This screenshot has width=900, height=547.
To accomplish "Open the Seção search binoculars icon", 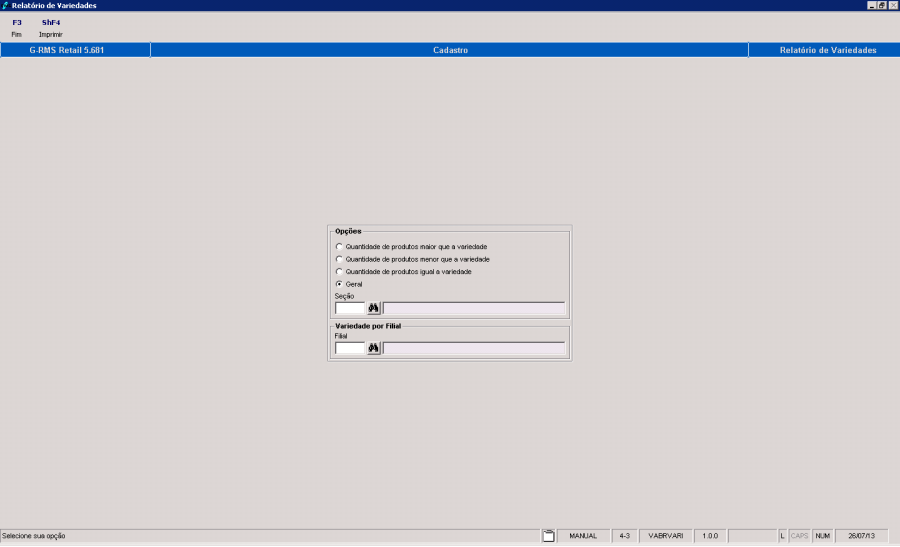I will (x=374, y=308).
